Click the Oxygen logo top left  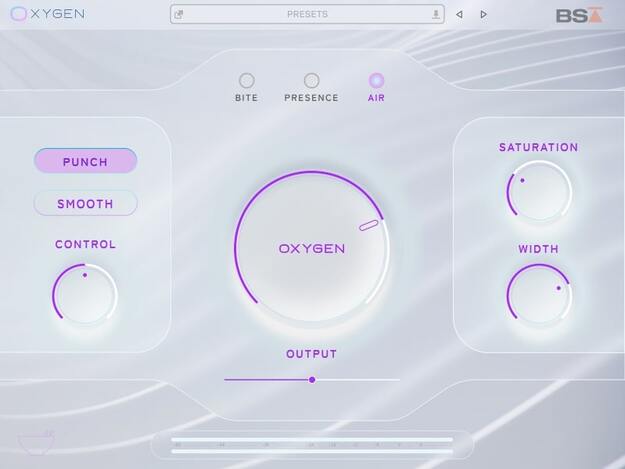47,14
